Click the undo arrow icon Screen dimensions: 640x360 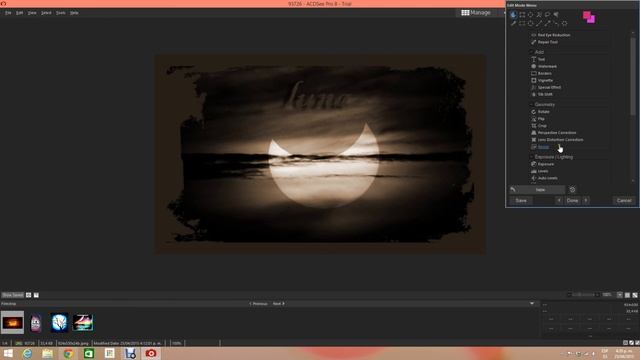[513, 190]
